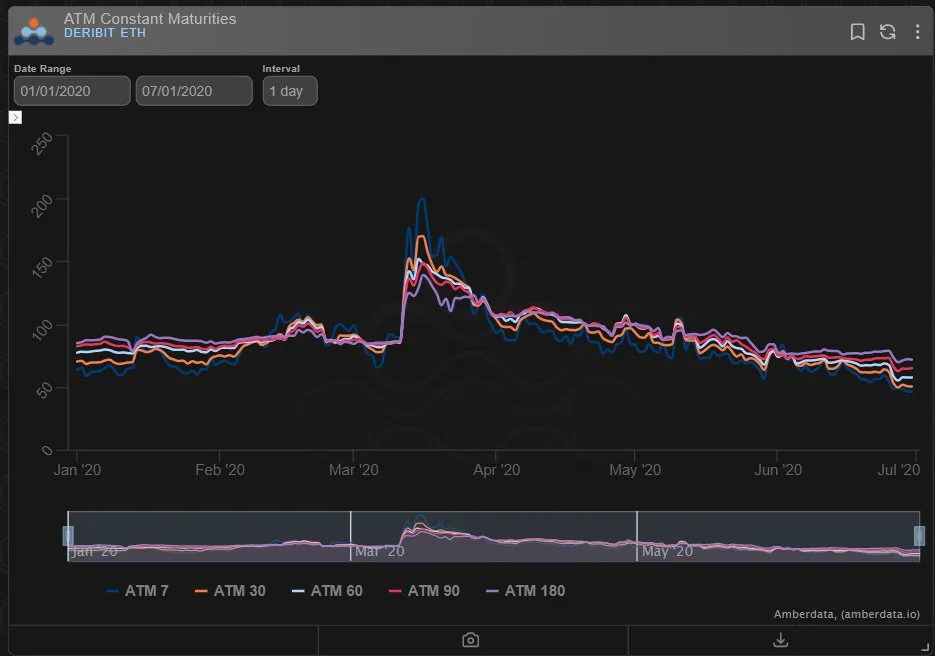Toggle the ATM 60 series in legend
Image resolution: width=935 pixels, height=656 pixels.
pos(327,591)
